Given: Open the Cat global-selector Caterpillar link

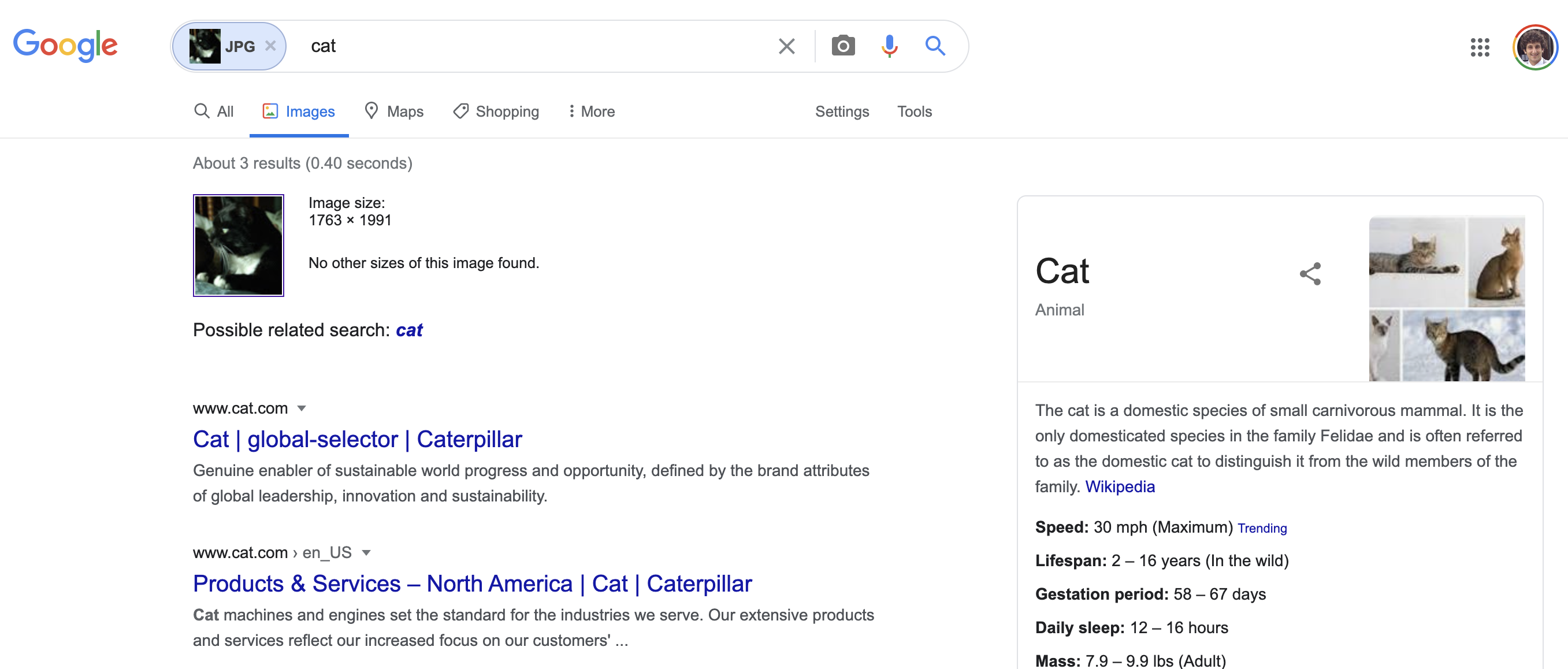Looking at the screenshot, I should pos(357,439).
